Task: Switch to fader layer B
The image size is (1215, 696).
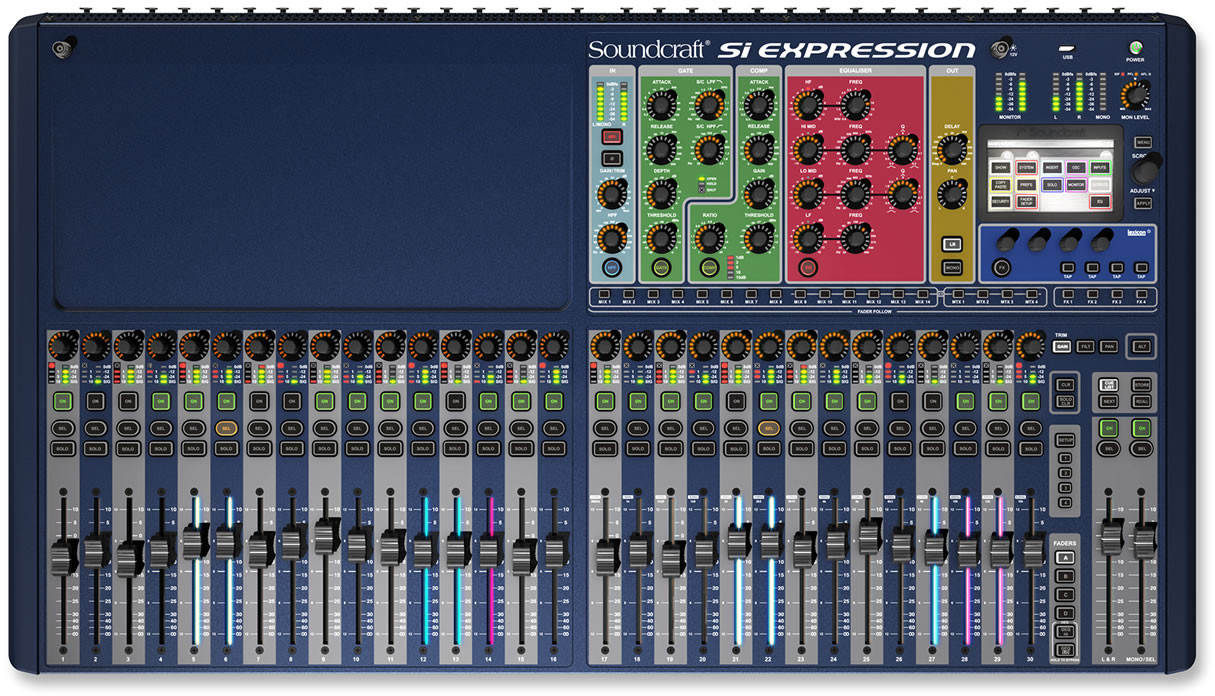Action: click(1066, 576)
